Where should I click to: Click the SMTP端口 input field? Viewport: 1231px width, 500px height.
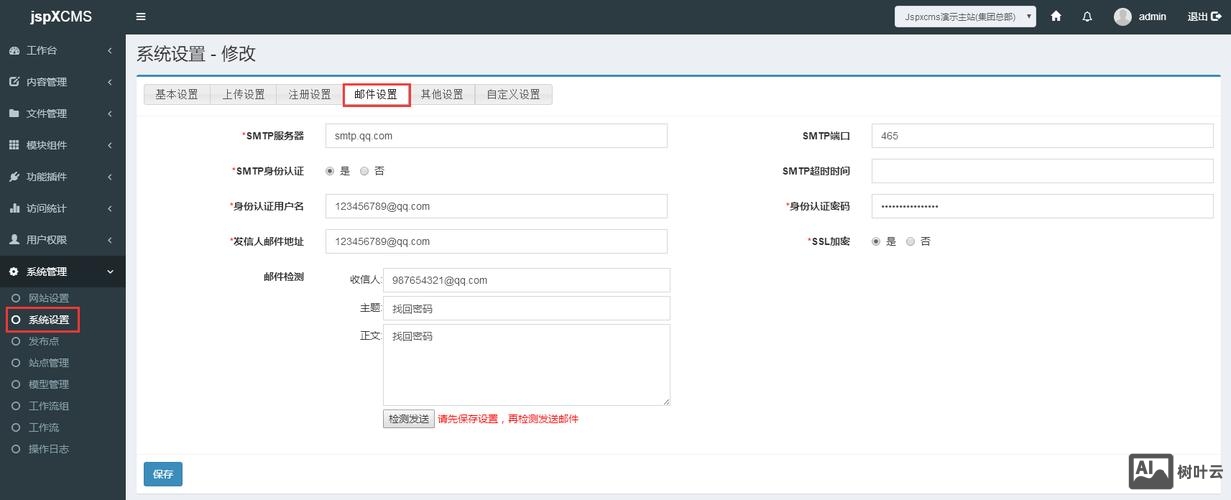1043,136
